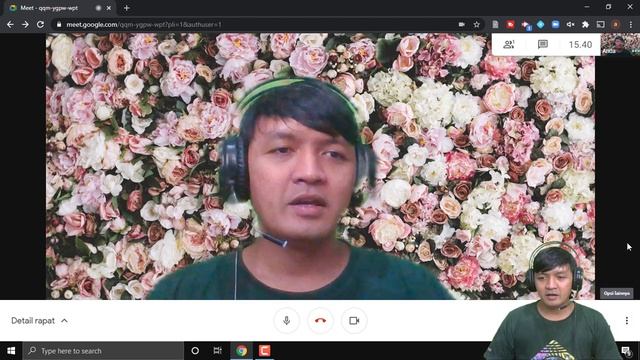
Task: Toggle the microphone in Meet
Action: (287, 320)
